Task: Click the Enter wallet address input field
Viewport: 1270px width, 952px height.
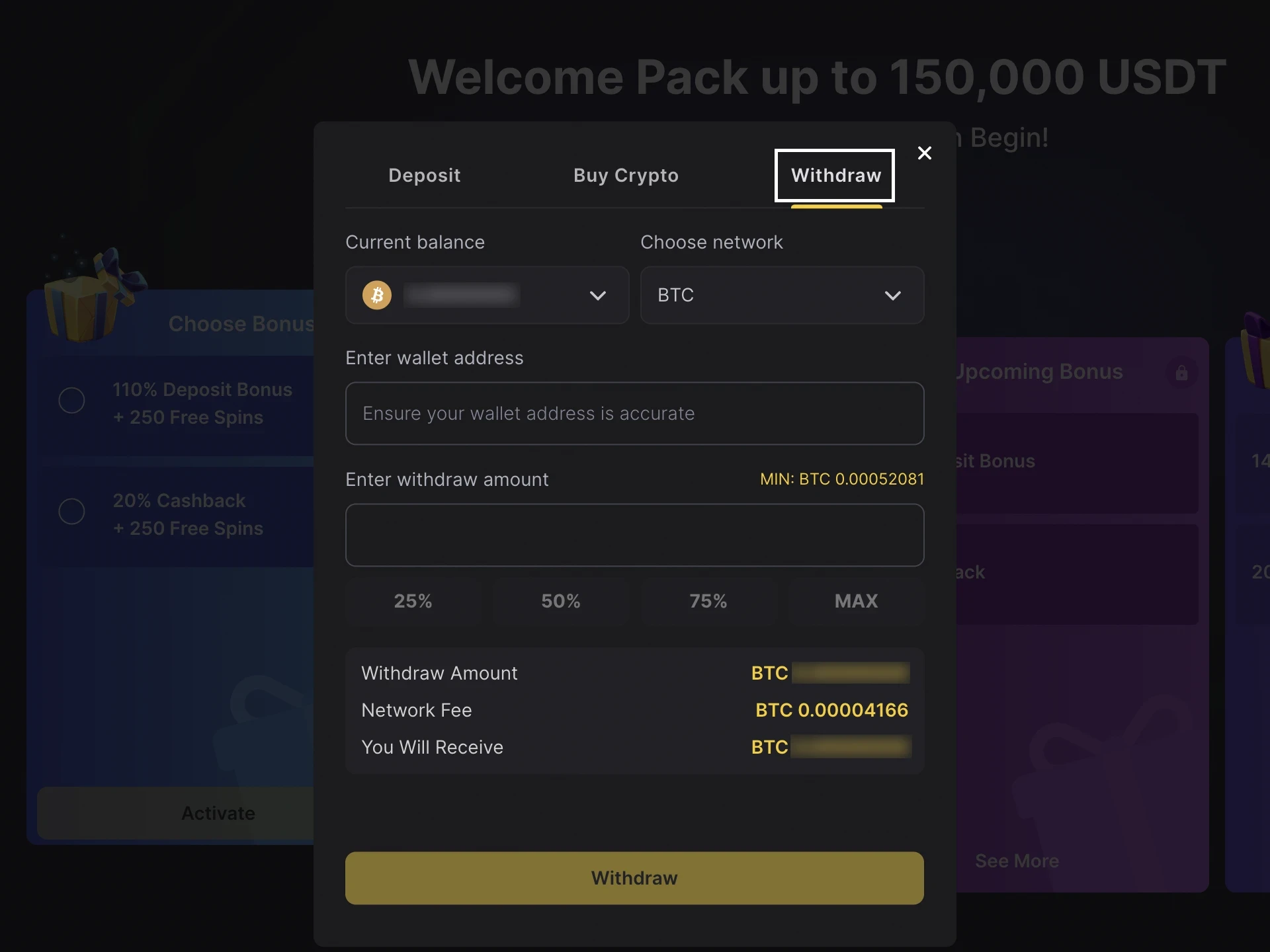Action: (635, 413)
